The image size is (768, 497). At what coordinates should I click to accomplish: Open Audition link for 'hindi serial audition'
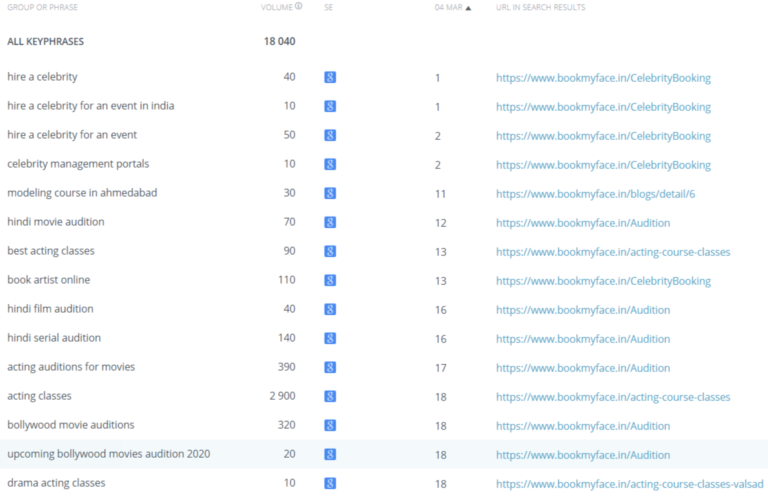coord(583,339)
